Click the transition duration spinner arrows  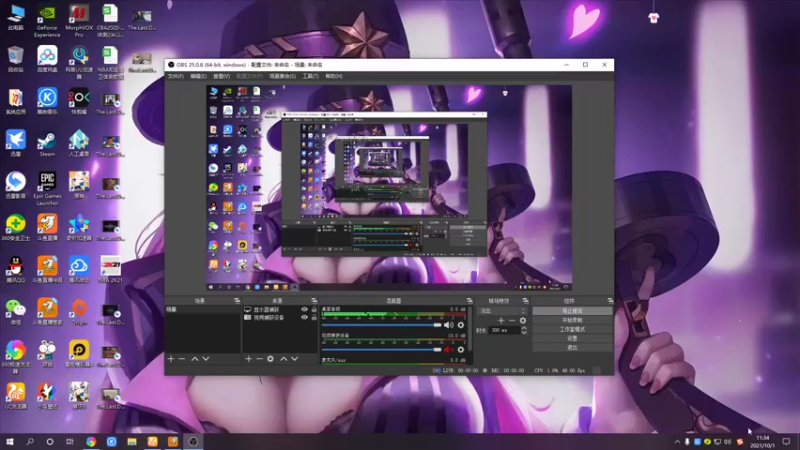pos(523,330)
